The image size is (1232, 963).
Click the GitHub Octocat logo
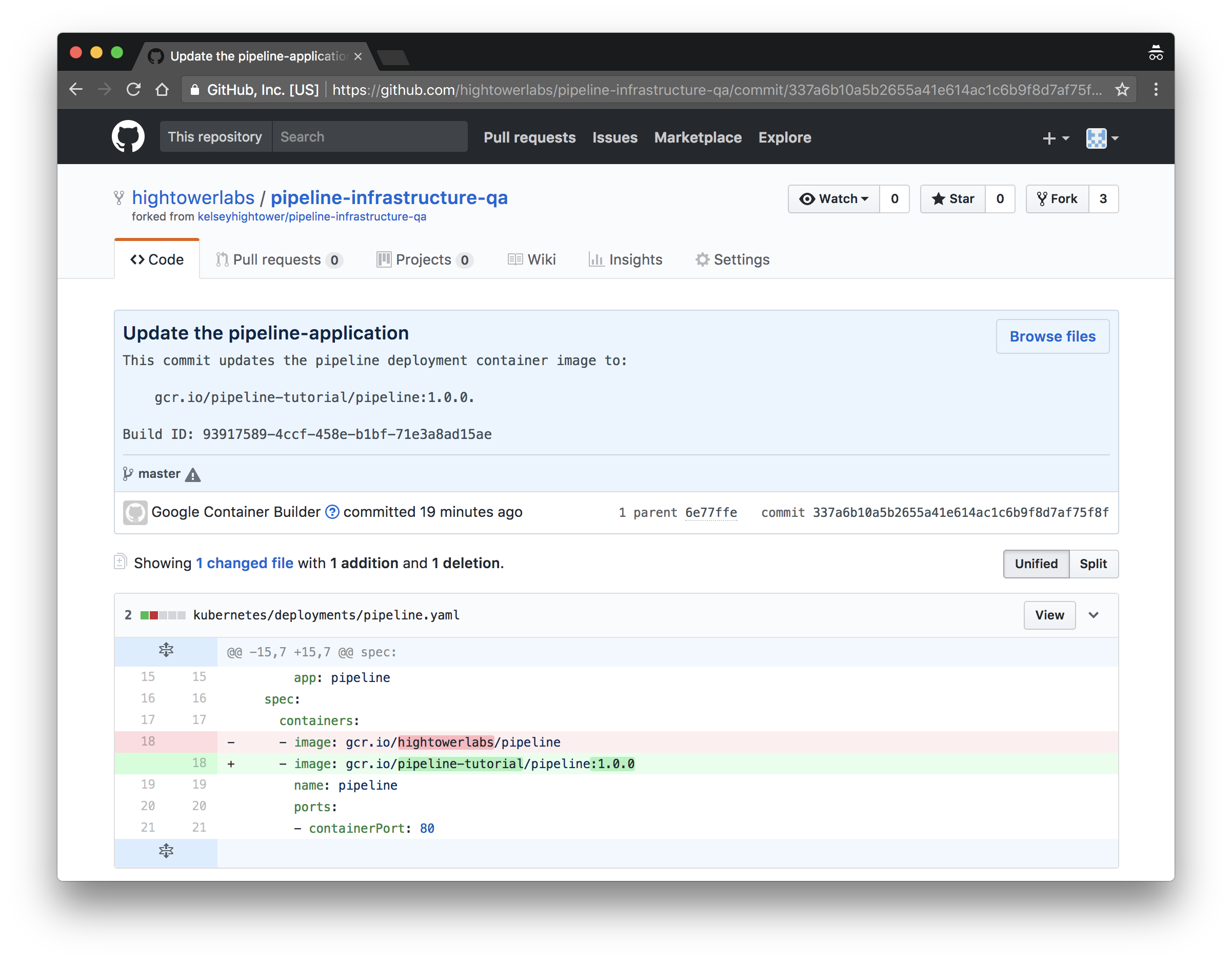pyautogui.click(x=128, y=137)
